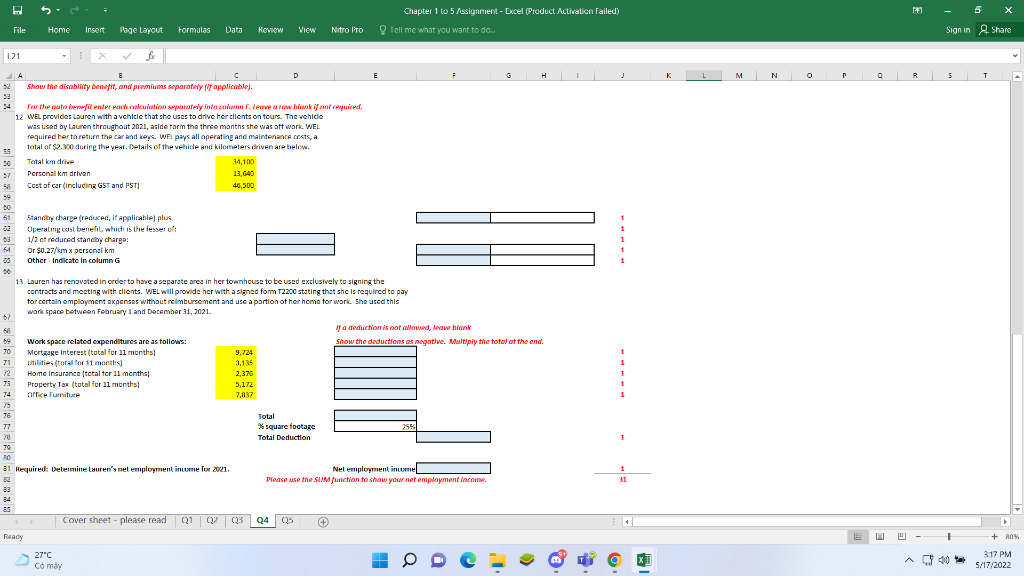This screenshot has width=1024, height=576.
Task: Select column L header
Action: (x=703, y=76)
